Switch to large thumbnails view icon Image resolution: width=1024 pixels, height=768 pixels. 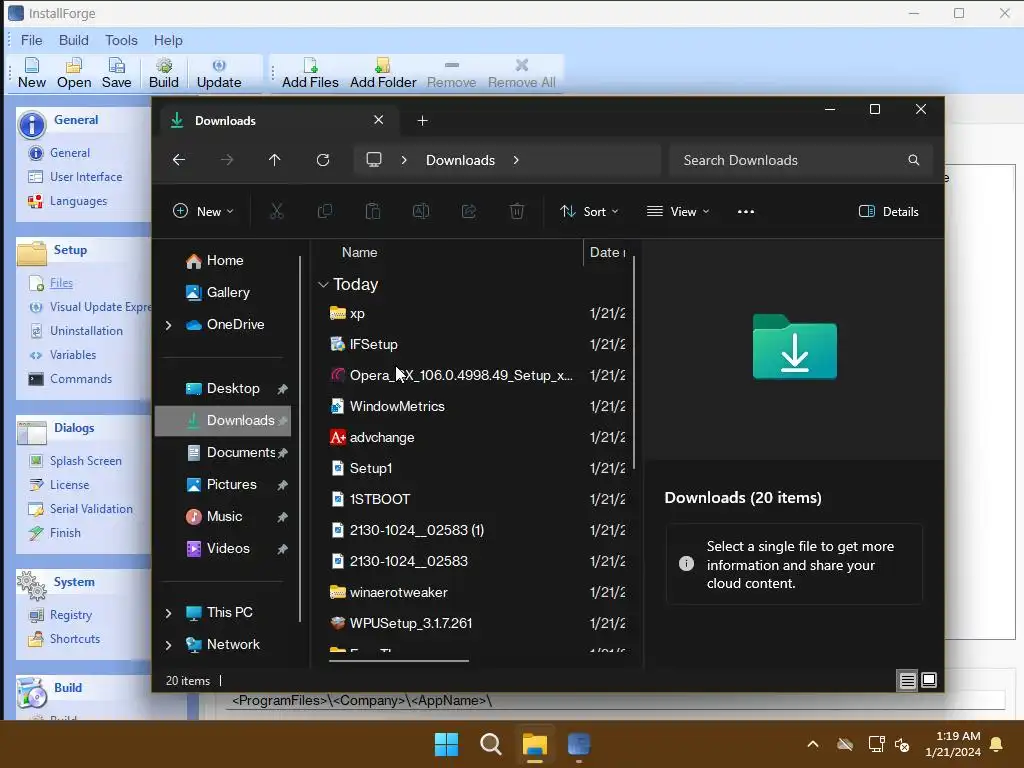[x=929, y=680]
